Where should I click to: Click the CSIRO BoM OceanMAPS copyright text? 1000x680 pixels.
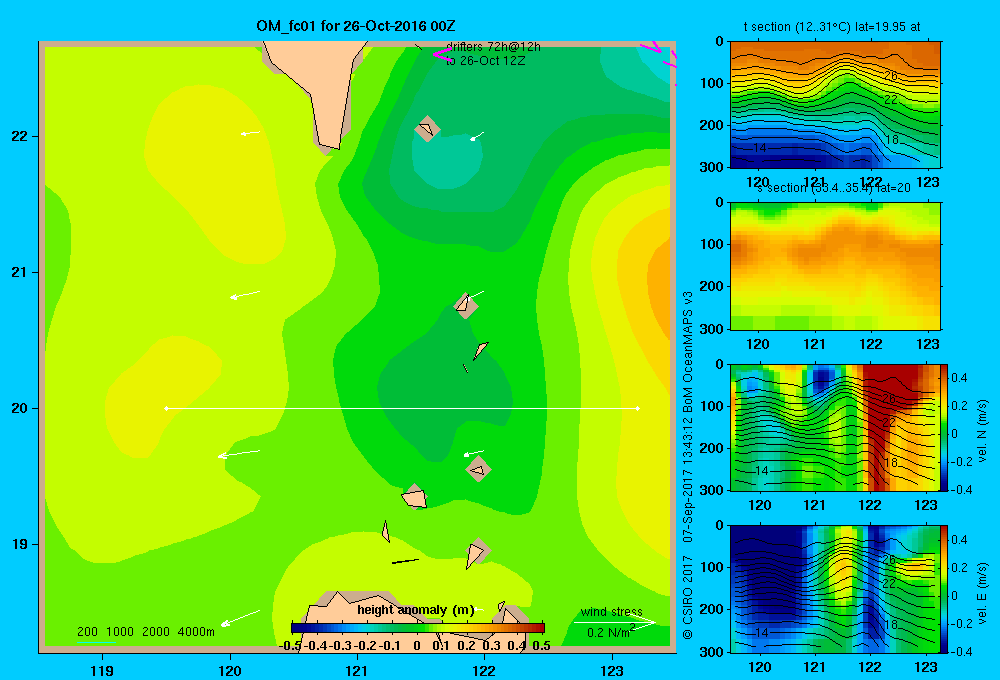click(x=688, y=465)
